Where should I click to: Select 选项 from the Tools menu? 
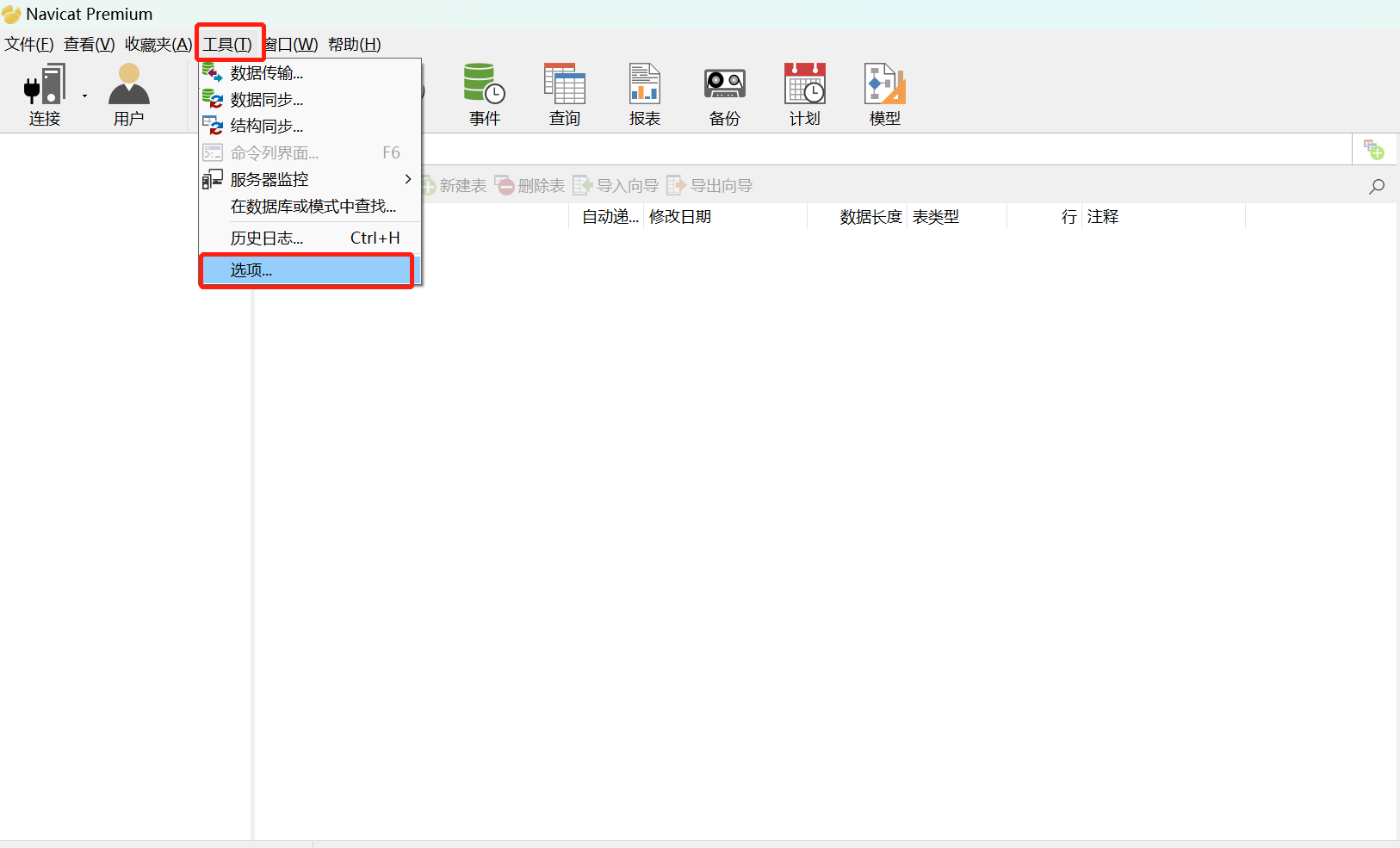pyautogui.click(x=250, y=269)
